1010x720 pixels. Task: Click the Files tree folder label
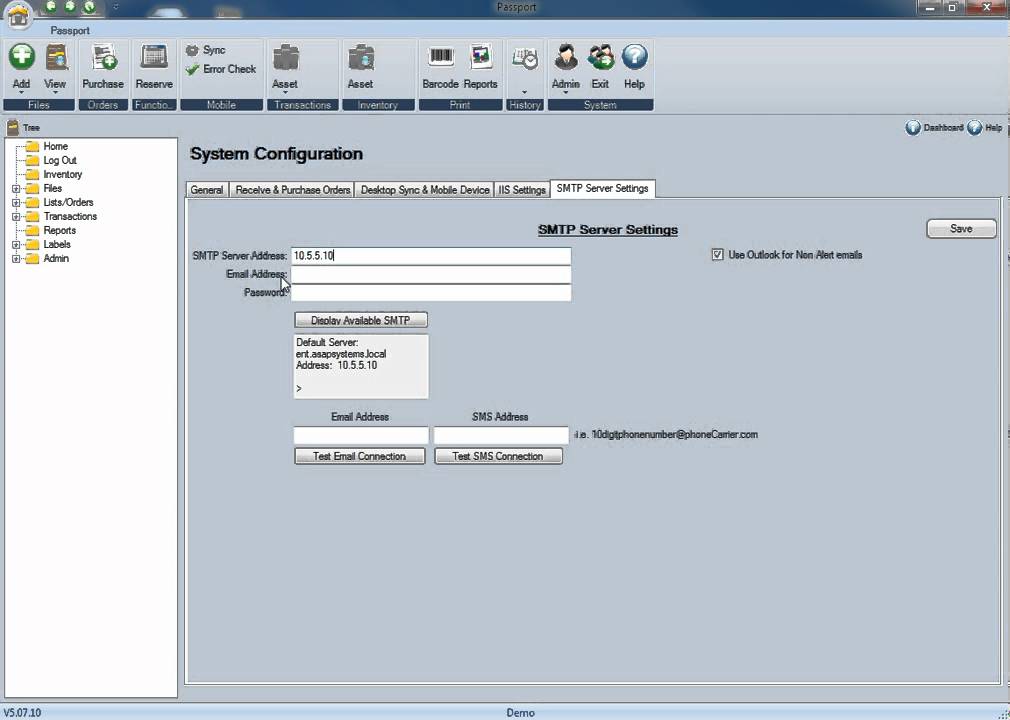click(x=53, y=189)
